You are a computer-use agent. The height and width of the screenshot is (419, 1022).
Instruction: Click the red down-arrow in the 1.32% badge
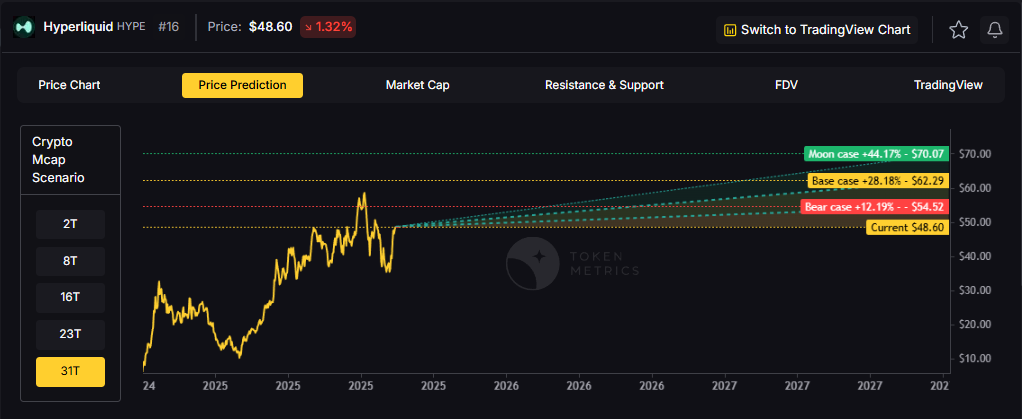(x=308, y=27)
